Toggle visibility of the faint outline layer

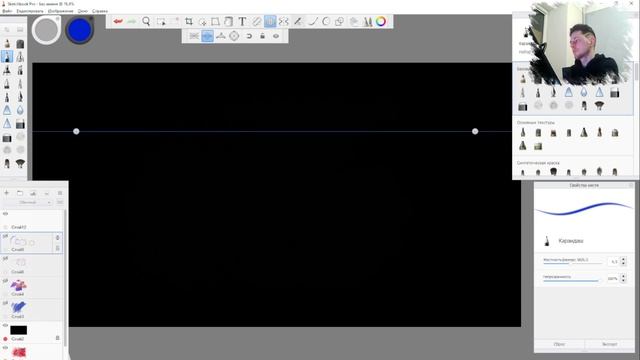5,258
